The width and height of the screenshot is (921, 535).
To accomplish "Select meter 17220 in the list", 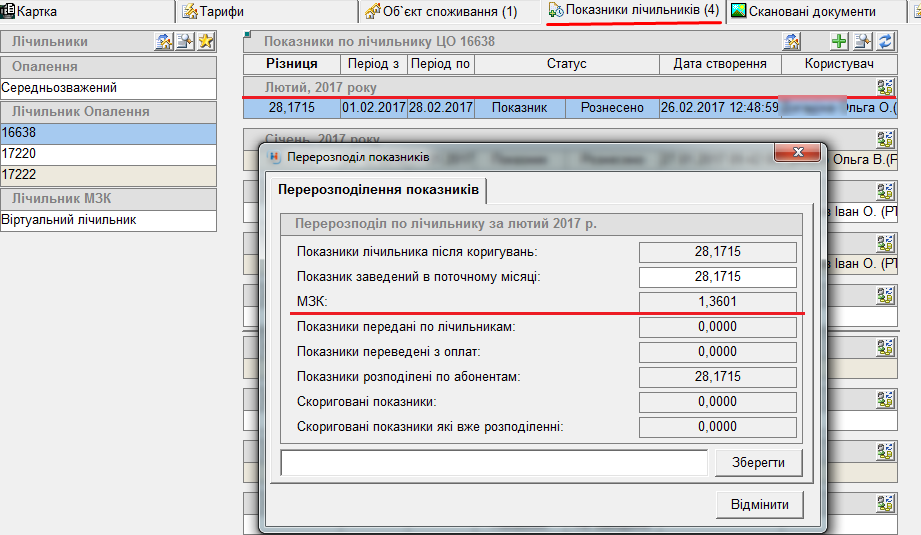I will (108, 154).
